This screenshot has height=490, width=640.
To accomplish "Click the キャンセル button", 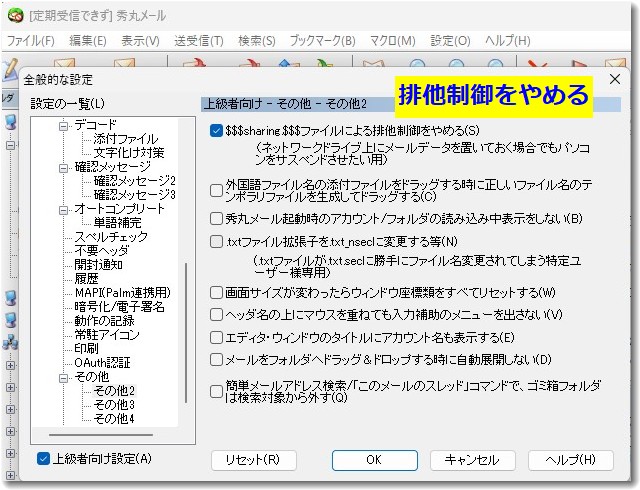I will click(473, 460).
